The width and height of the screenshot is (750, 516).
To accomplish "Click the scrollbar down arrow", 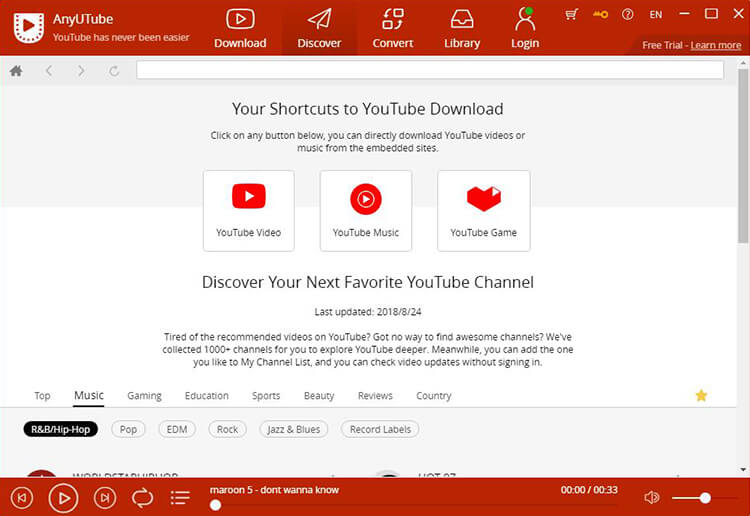I will click(x=743, y=470).
